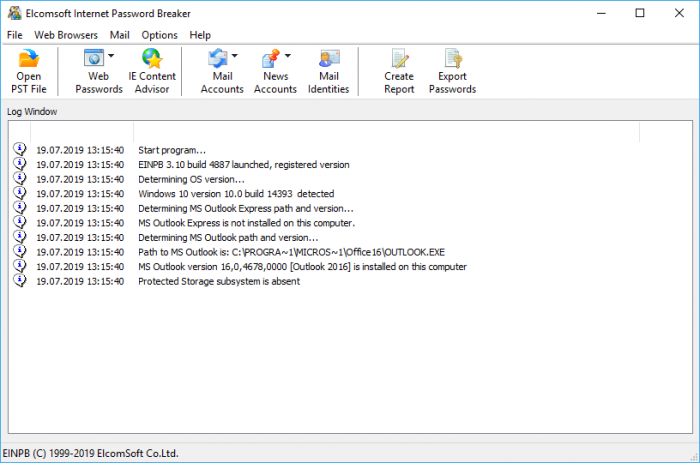Minimize the Elcomsoft window
This screenshot has height=463, width=700.
click(x=601, y=13)
